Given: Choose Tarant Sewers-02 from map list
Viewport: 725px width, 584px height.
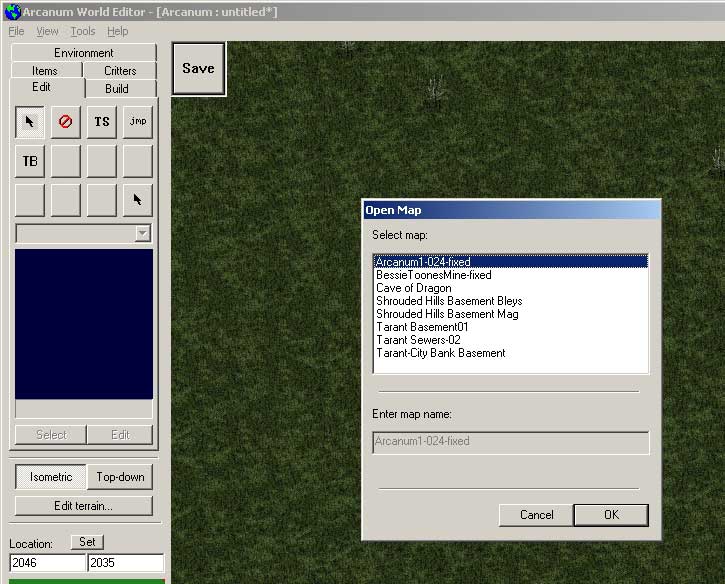Looking at the screenshot, I should pyautogui.click(x=418, y=340).
